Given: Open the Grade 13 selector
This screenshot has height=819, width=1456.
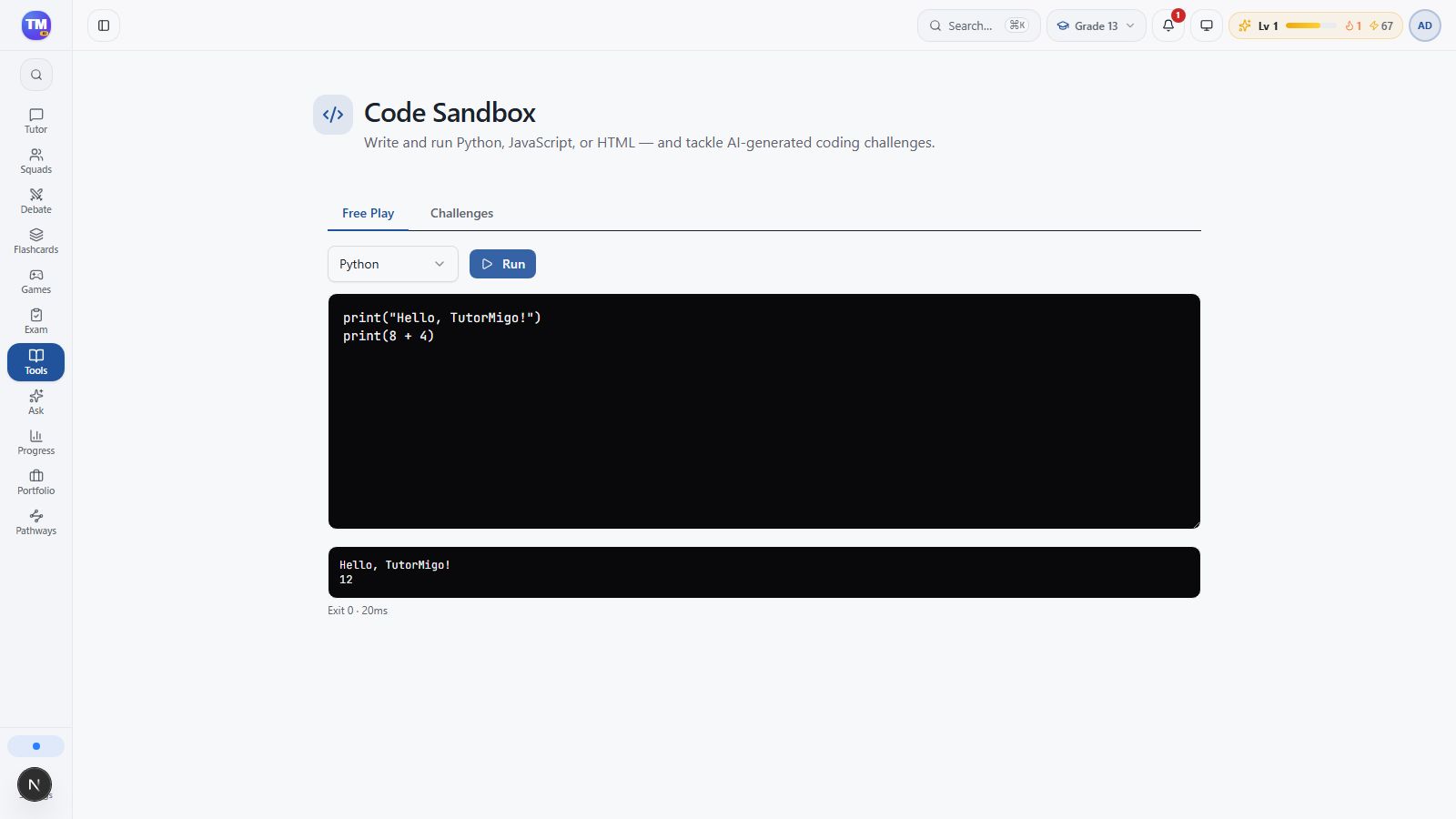Looking at the screenshot, I should (1096, 25).
